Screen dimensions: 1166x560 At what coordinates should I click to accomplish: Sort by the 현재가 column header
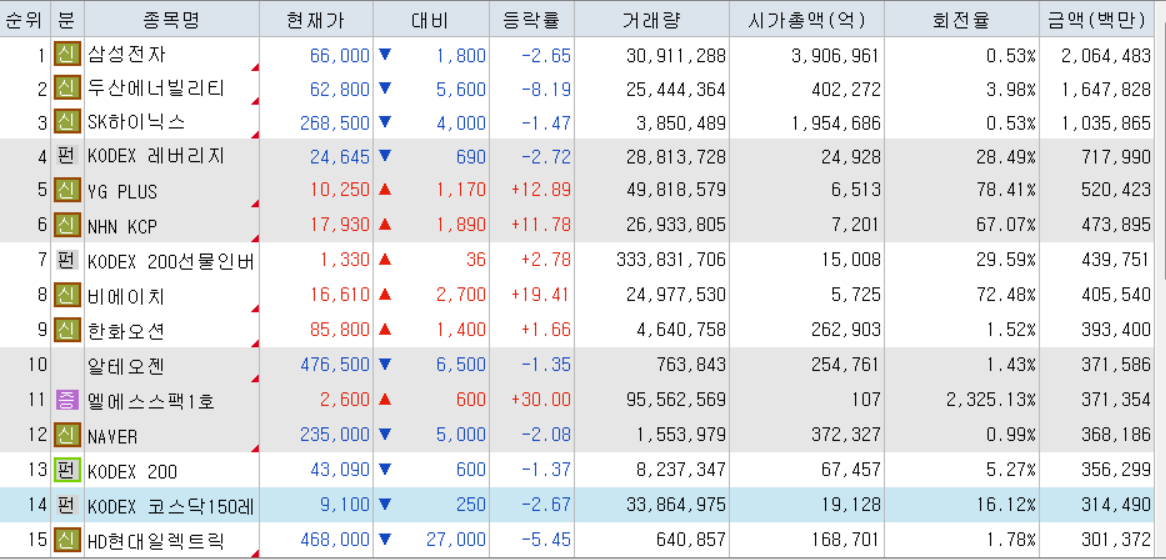coord(316,19)
